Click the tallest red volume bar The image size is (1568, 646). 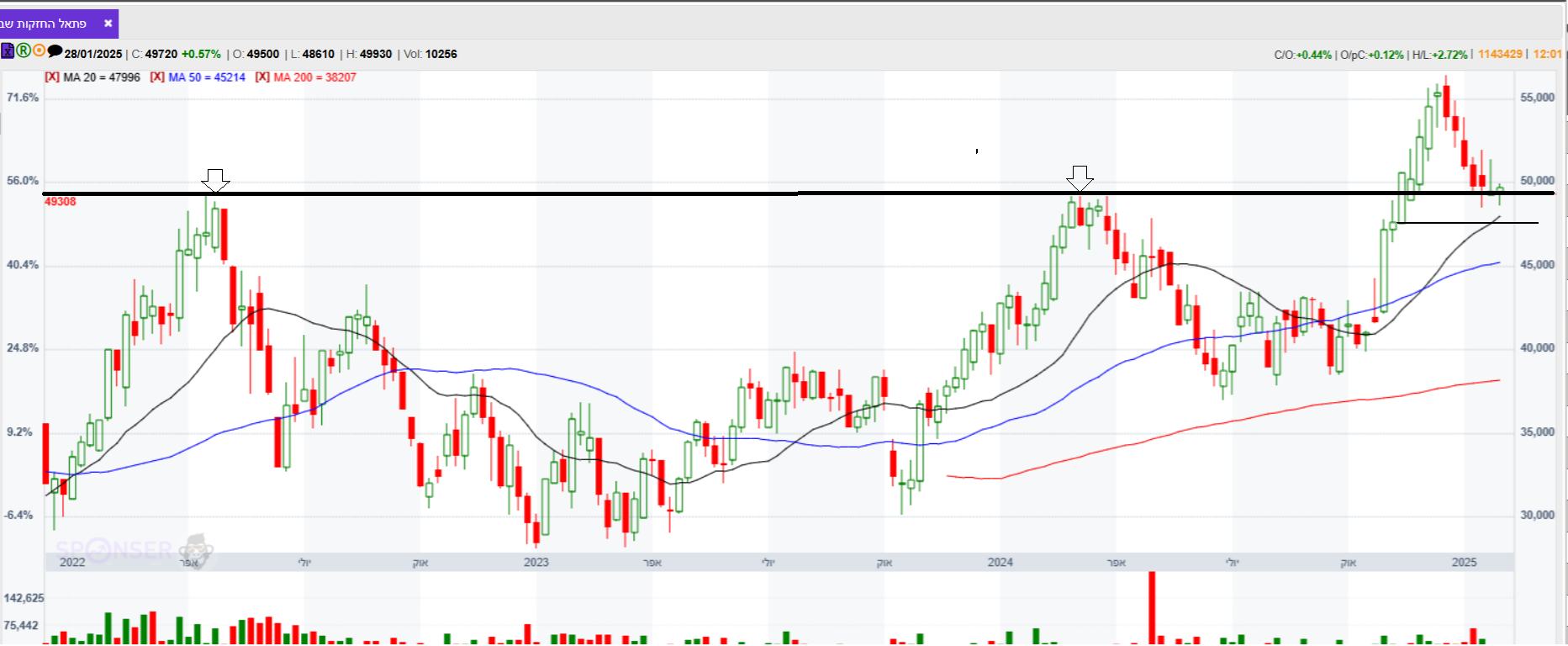coord(1152,608)
